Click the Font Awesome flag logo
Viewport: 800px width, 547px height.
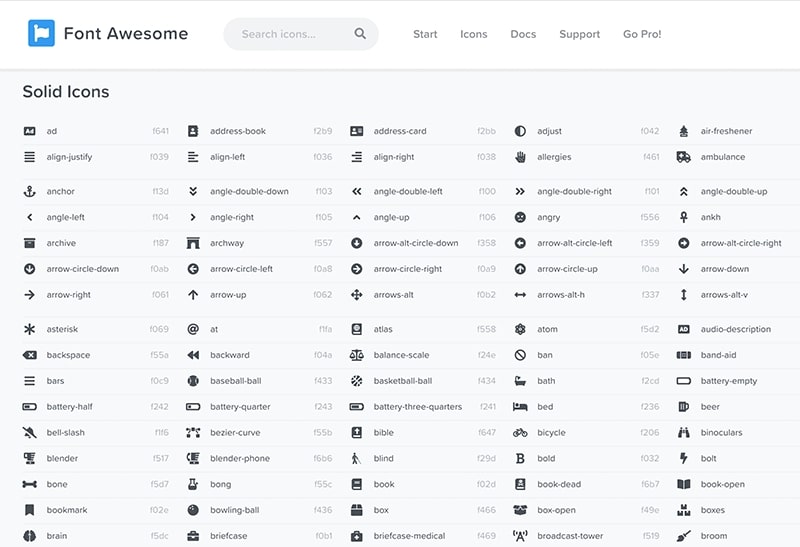click(x=41, y=33)
